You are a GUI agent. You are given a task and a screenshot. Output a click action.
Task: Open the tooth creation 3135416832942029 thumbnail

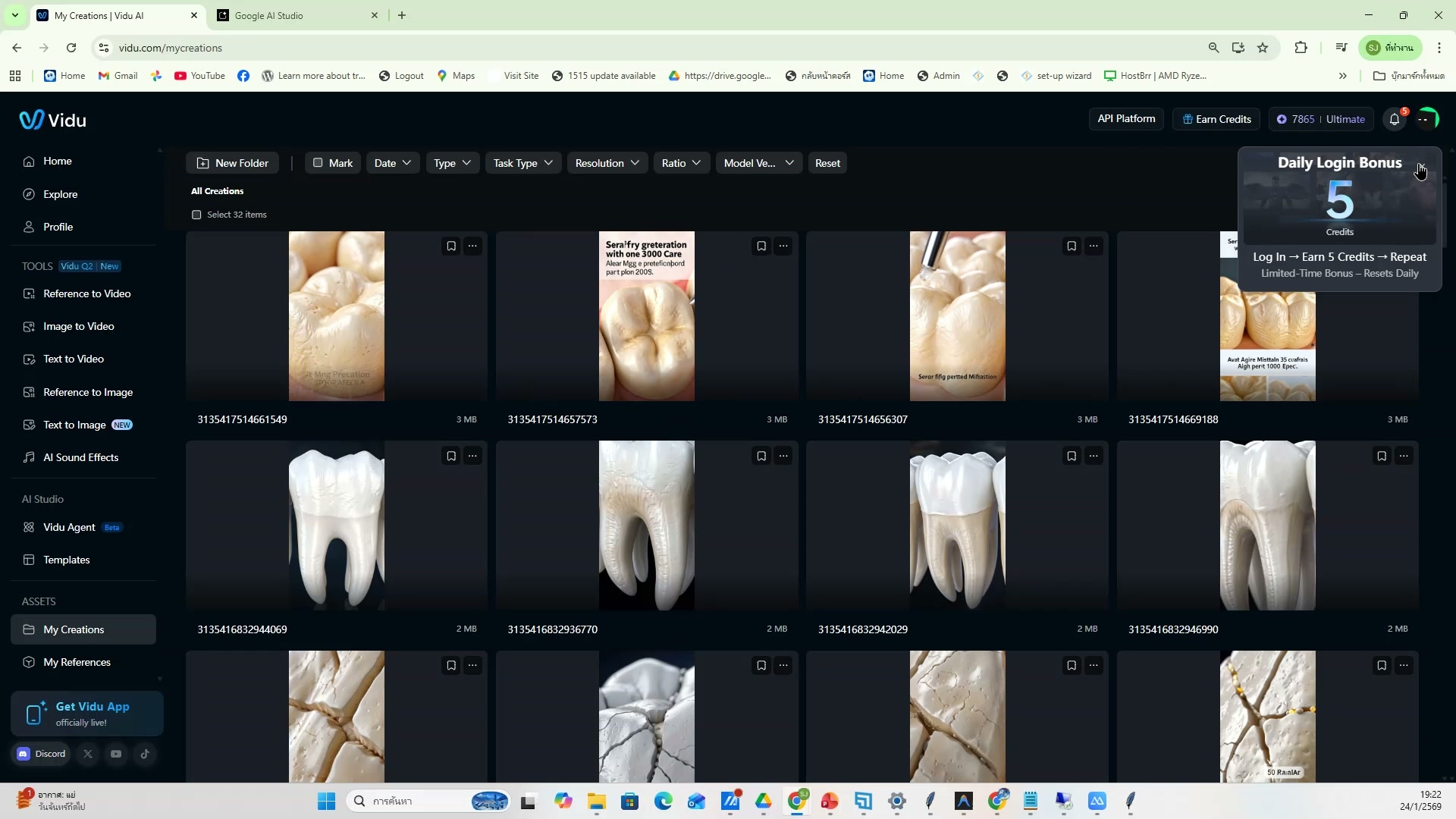pyautogui.click(x=957, y=525)
